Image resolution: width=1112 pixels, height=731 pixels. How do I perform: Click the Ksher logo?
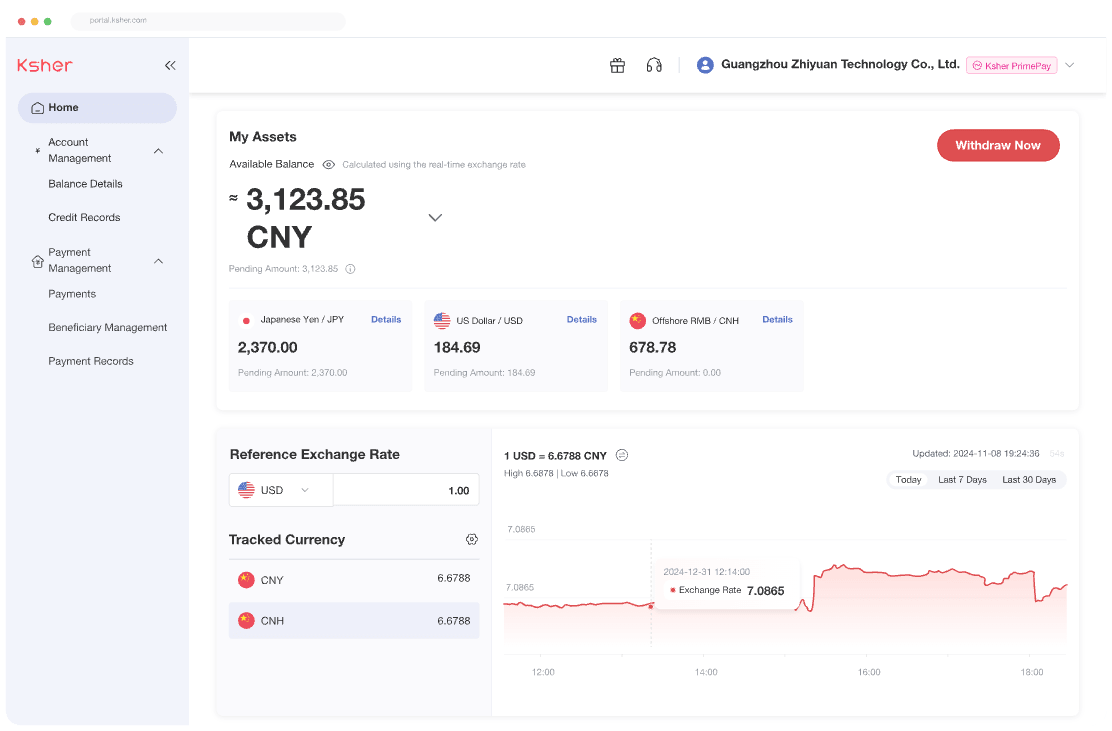(45, 65)
